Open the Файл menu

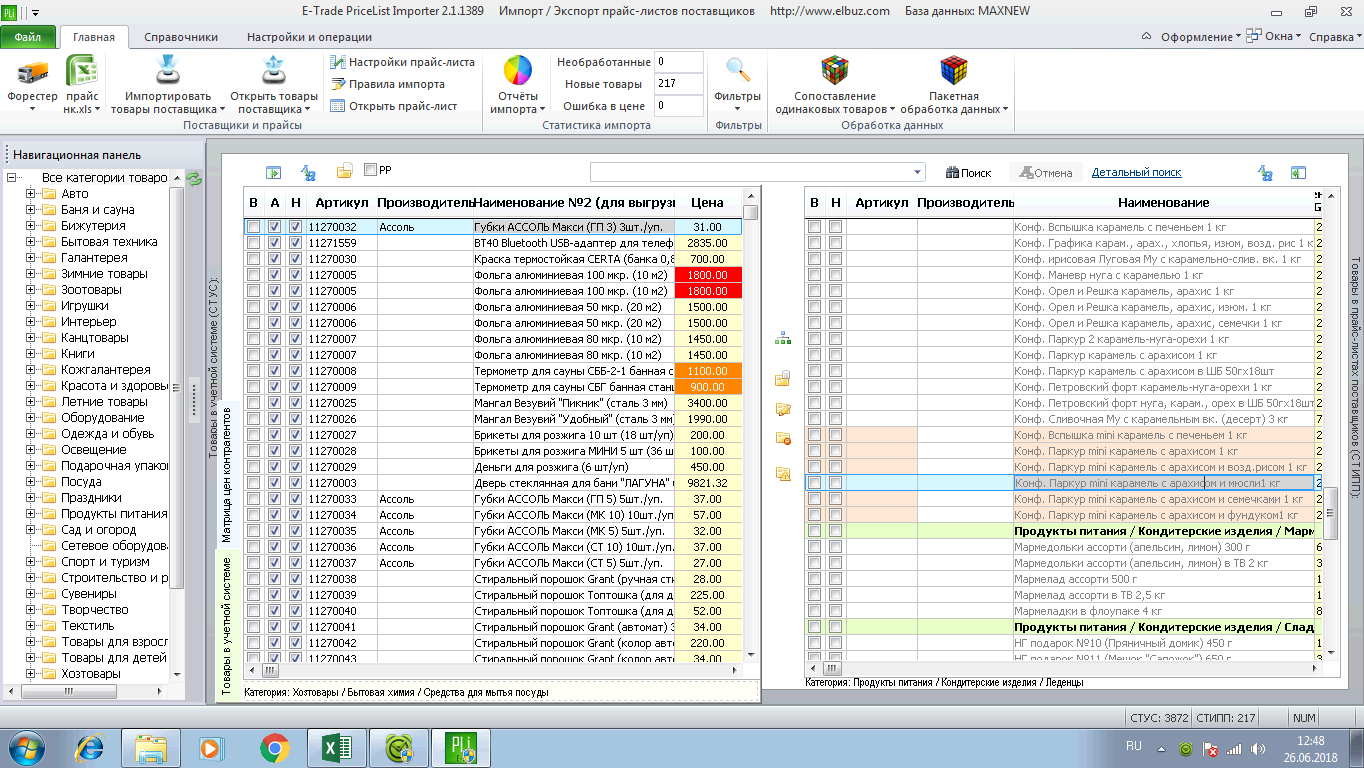(28, 37)
